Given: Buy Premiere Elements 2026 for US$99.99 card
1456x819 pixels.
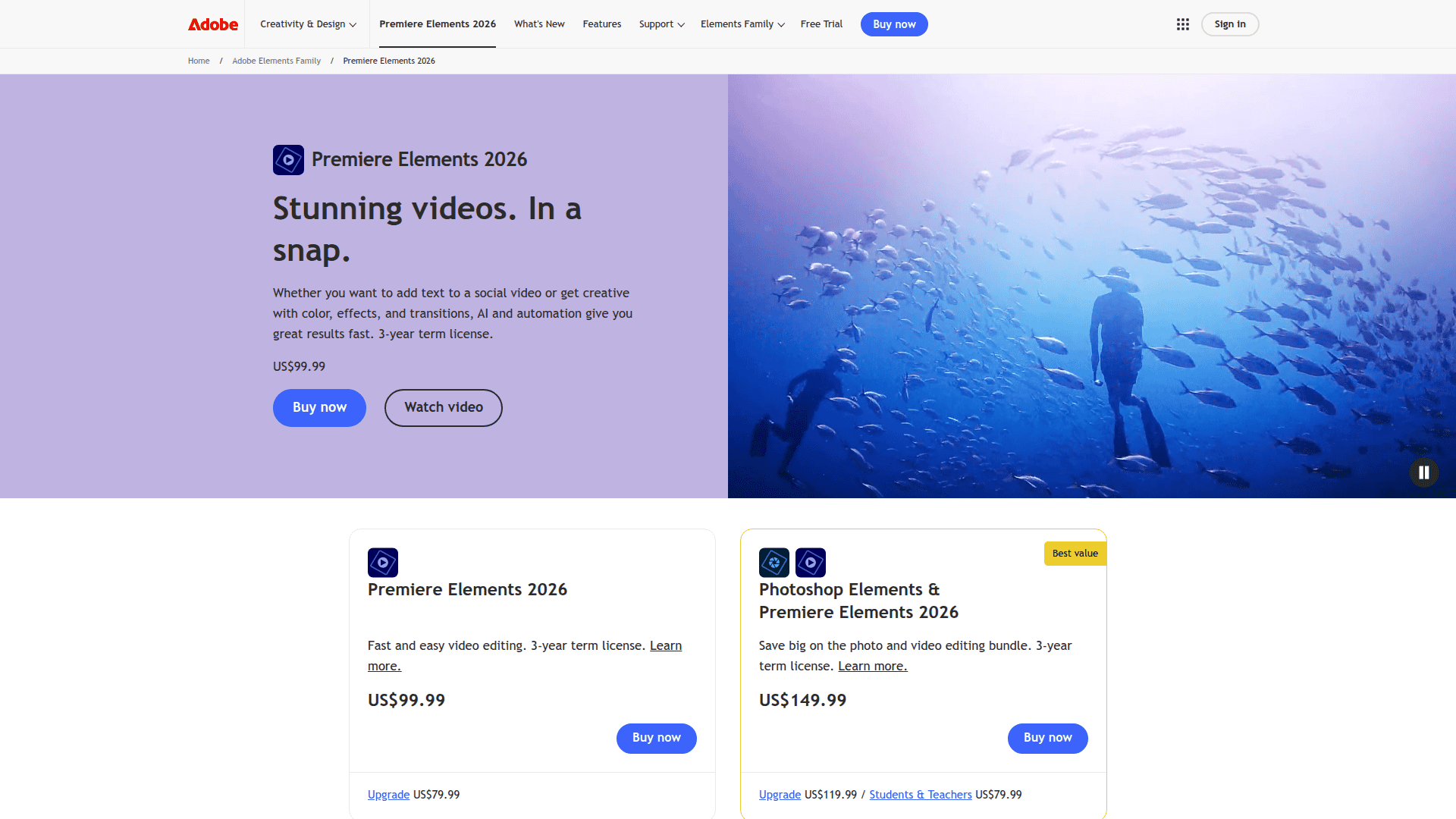Looking at the screenshot, I should pyautogui.click(x=657, y=739).
